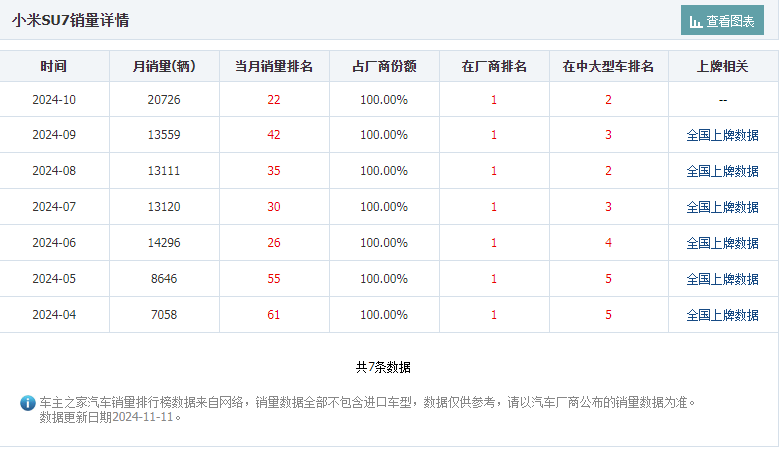Select the 2024-04 date cell
Image resolution: width=781 pixels, height=450 pixels.
click(54, 314)
